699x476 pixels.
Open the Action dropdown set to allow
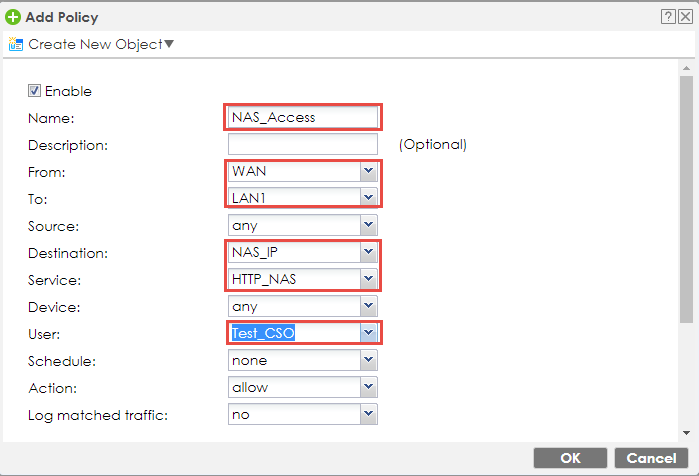pyautogui.click(x=368, y=386)
